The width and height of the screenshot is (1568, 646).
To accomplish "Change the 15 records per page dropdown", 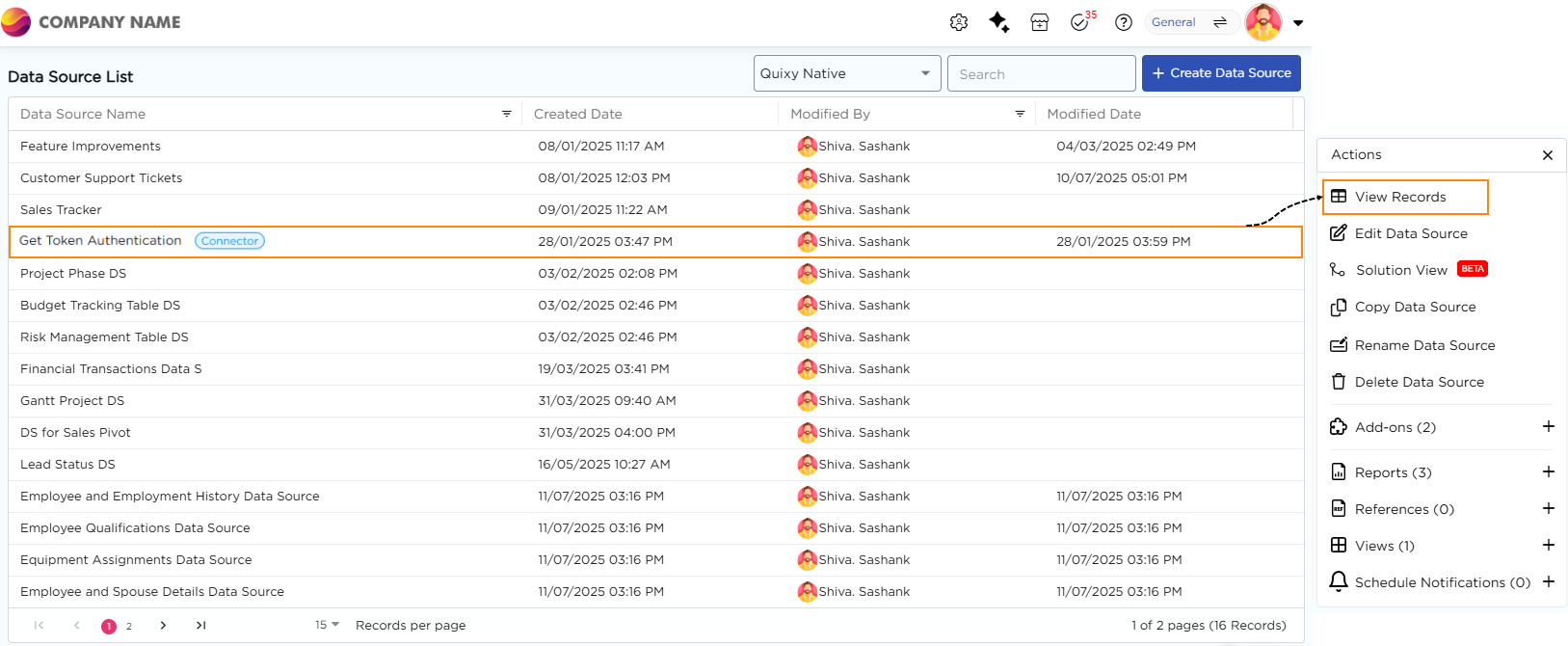I will 327,625.
